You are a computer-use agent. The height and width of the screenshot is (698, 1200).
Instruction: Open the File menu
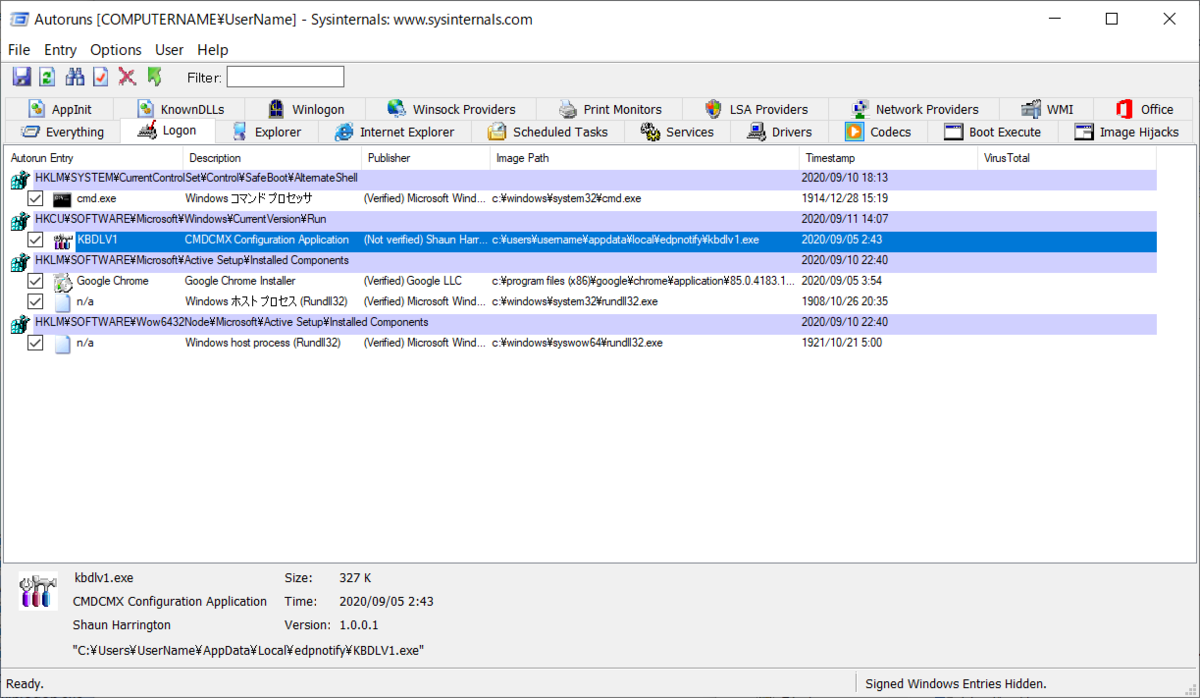pos(19,50)
